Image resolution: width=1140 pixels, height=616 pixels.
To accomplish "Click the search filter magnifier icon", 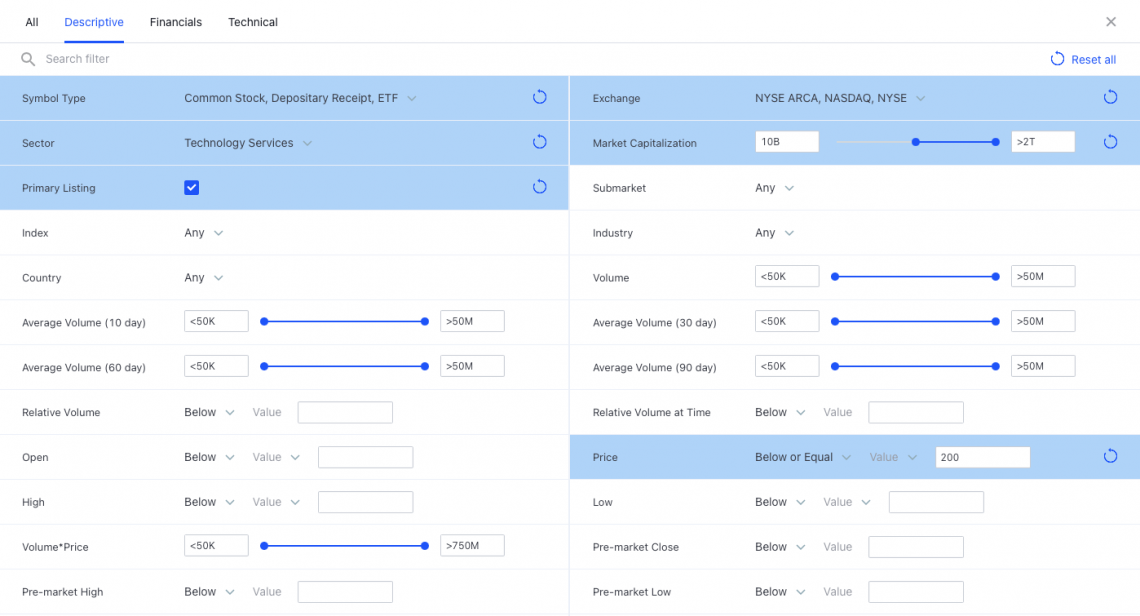I will click(x=28, y=59).
